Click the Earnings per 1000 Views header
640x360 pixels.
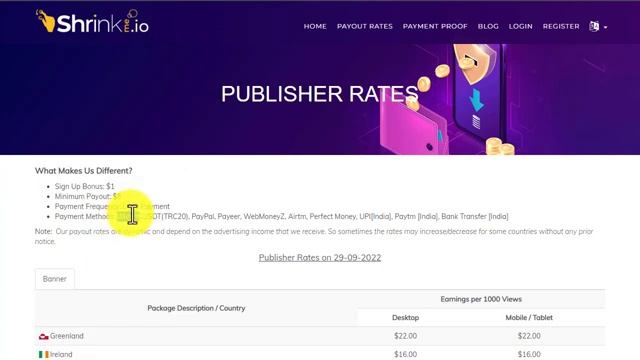(481, 299)
